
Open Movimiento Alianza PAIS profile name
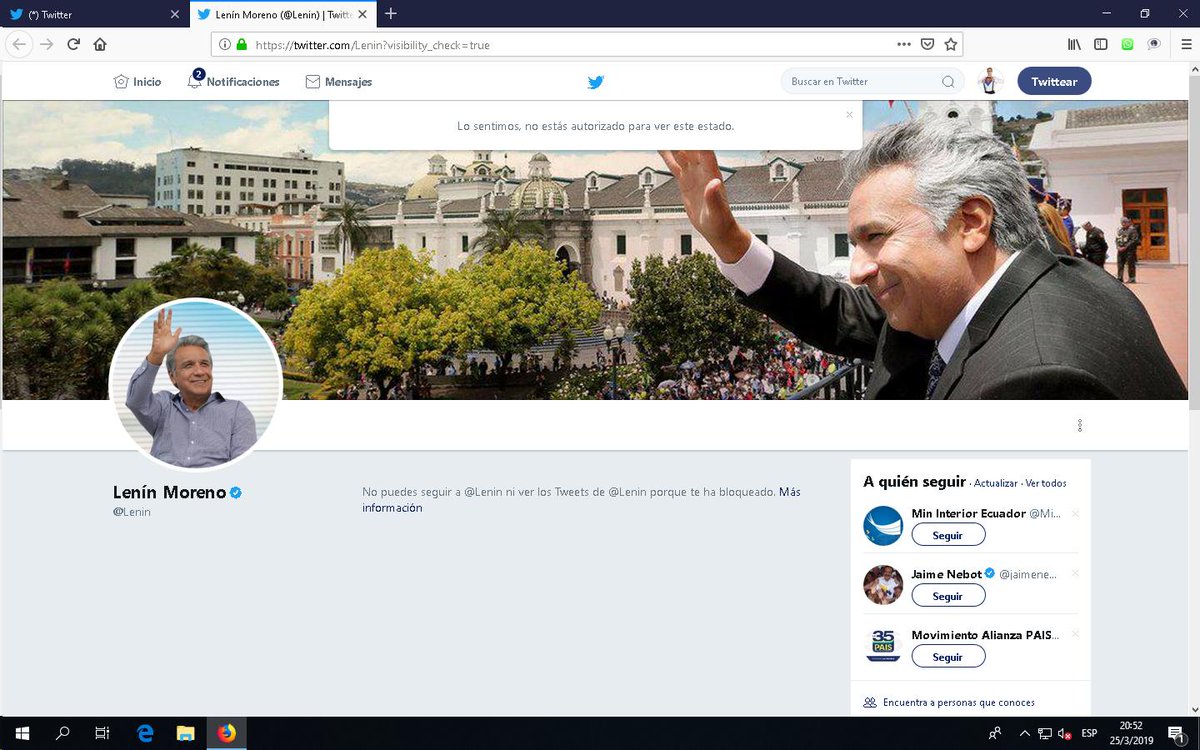(985, 635)
